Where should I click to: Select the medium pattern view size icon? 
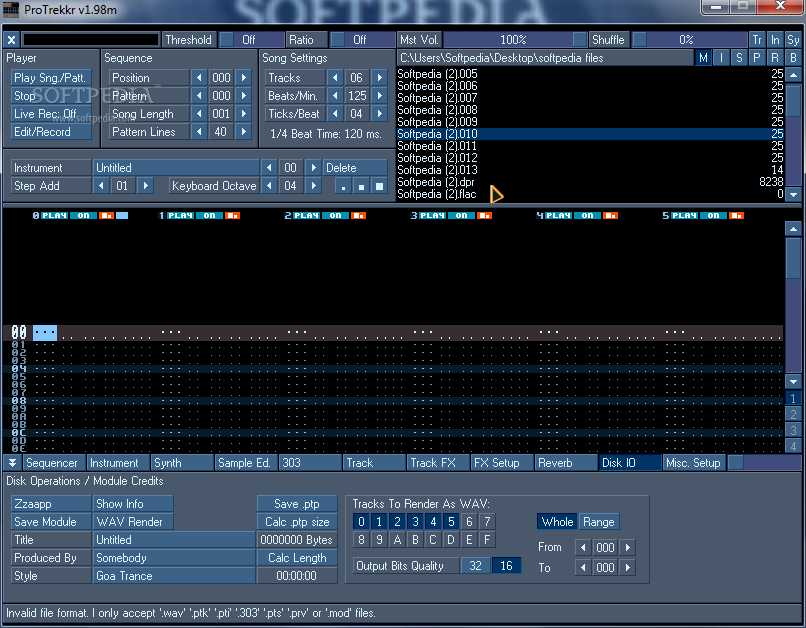click(361, 186)
